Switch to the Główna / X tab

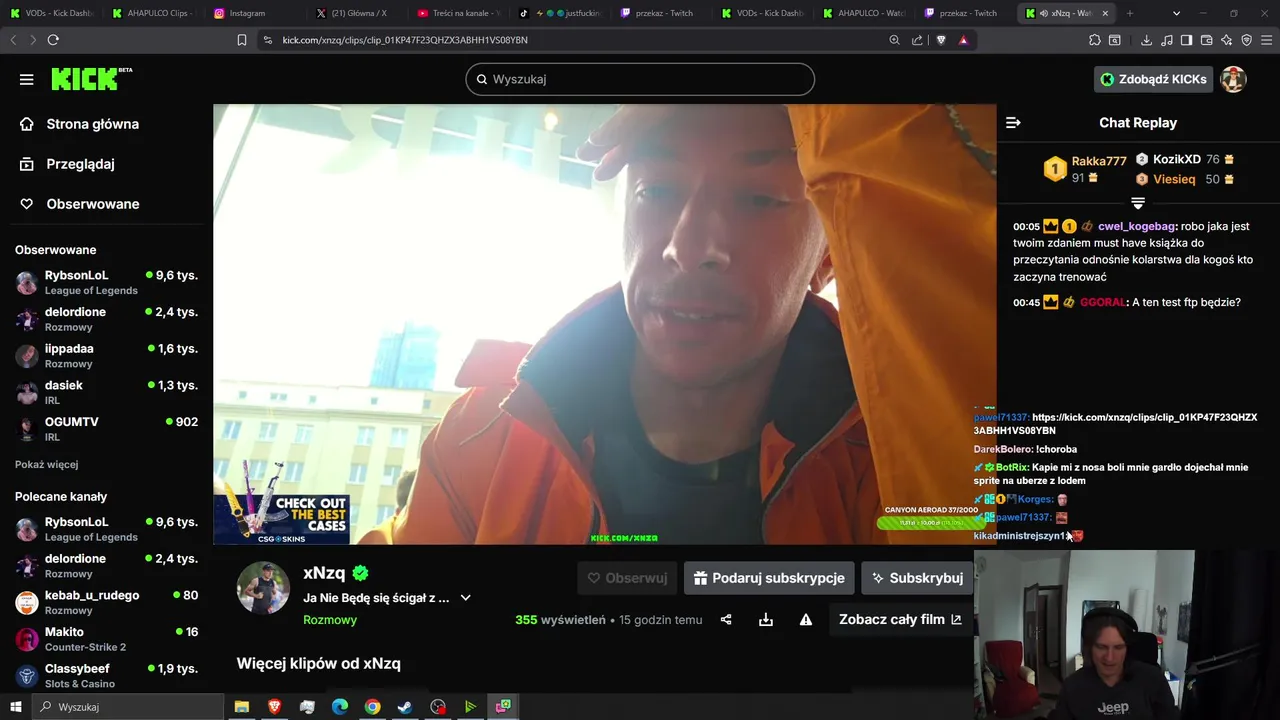(358, 13)
